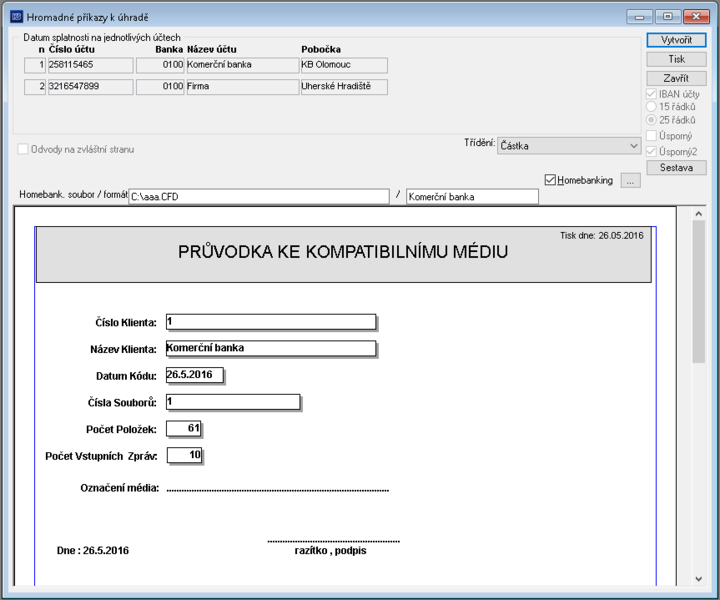Close the window with the red X
The image size is (720, 600).
(696, 17)
